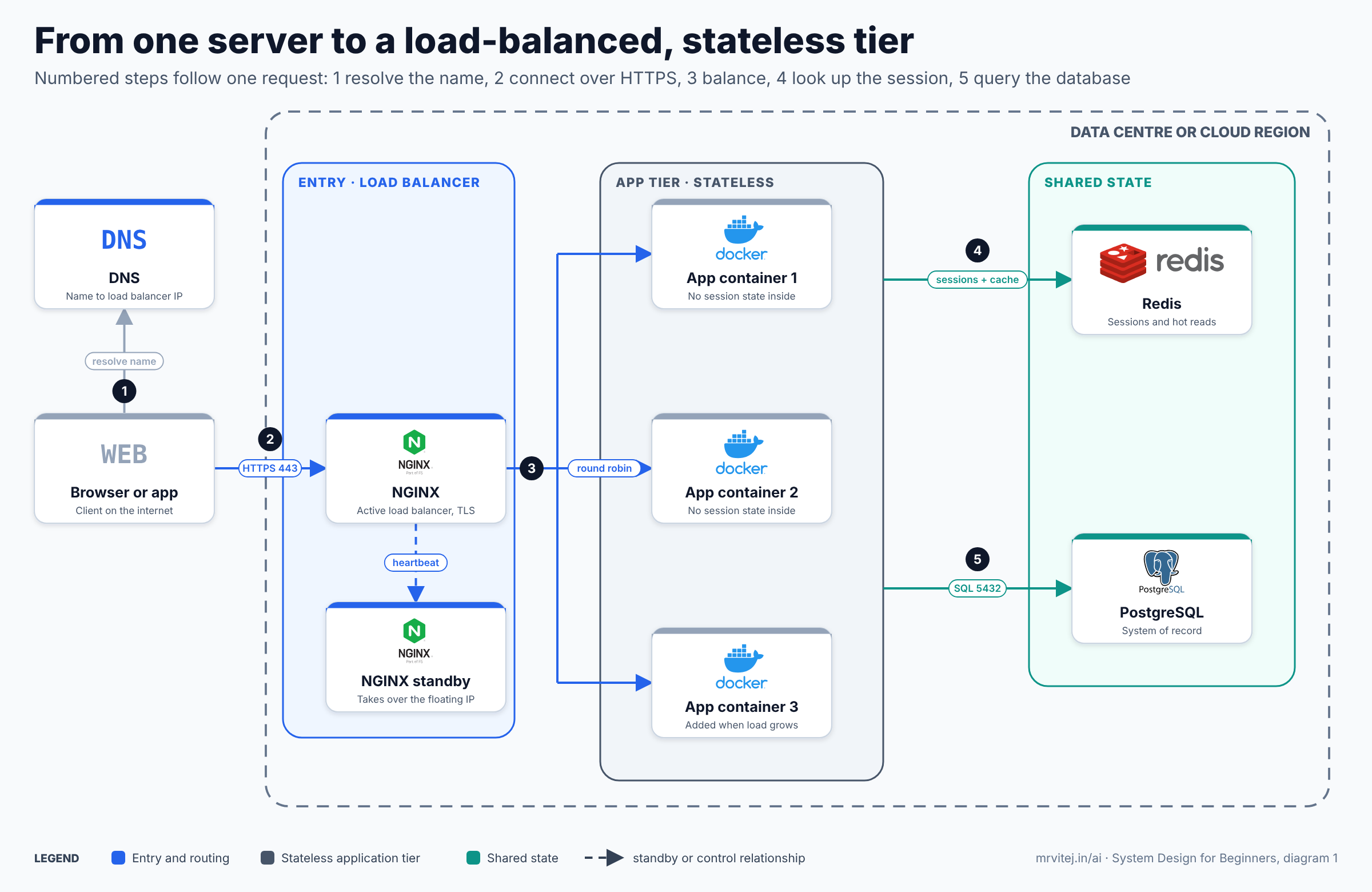The image size is (1372, 892).
Task: Click the NGINX logo on standby card
Action: click(x=414, y=640)
